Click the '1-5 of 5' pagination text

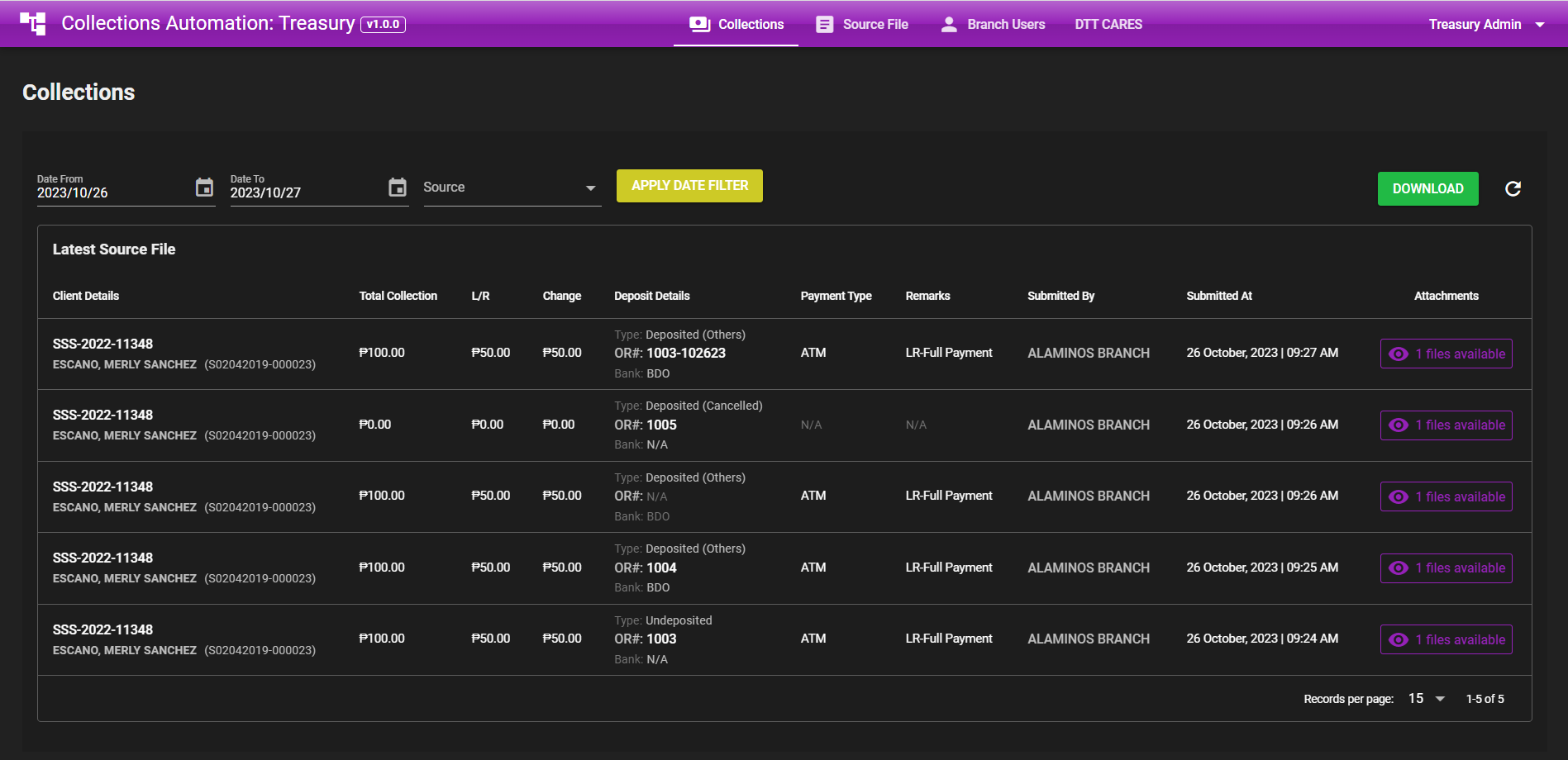coord(1485,699)
